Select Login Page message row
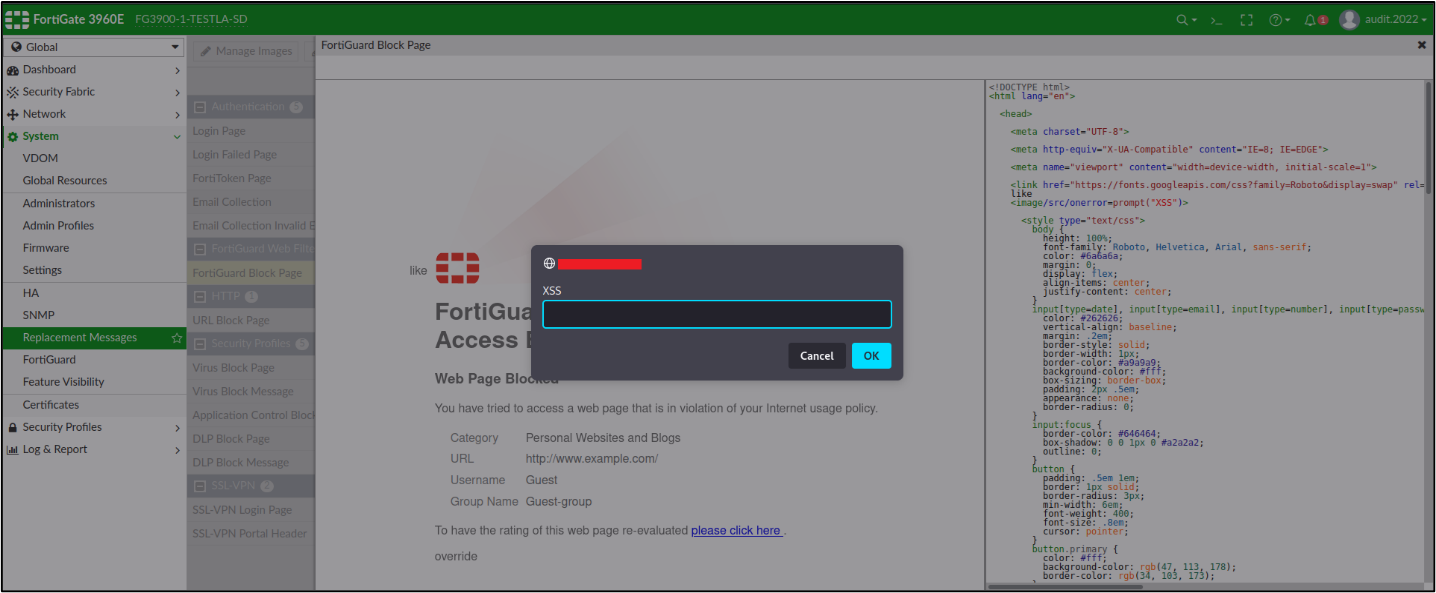This screenshot has height=593, width=1436. [x=251, y=131]
